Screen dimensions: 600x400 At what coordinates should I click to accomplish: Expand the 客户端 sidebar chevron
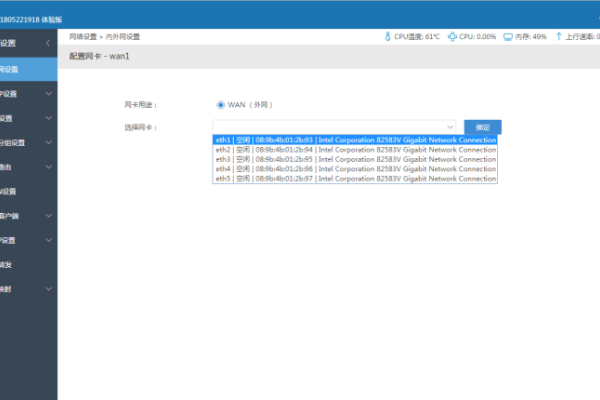(49, 216)
